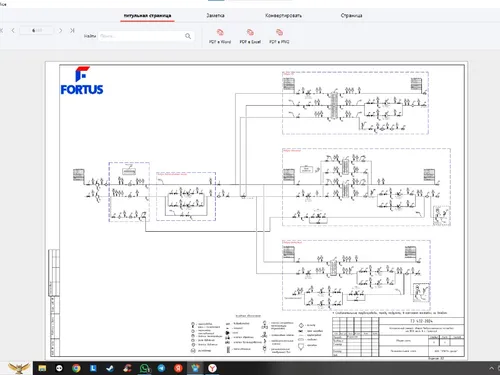Open the Конвертировать tab
The image size is (500, 375).
click(x=283, y=16)
